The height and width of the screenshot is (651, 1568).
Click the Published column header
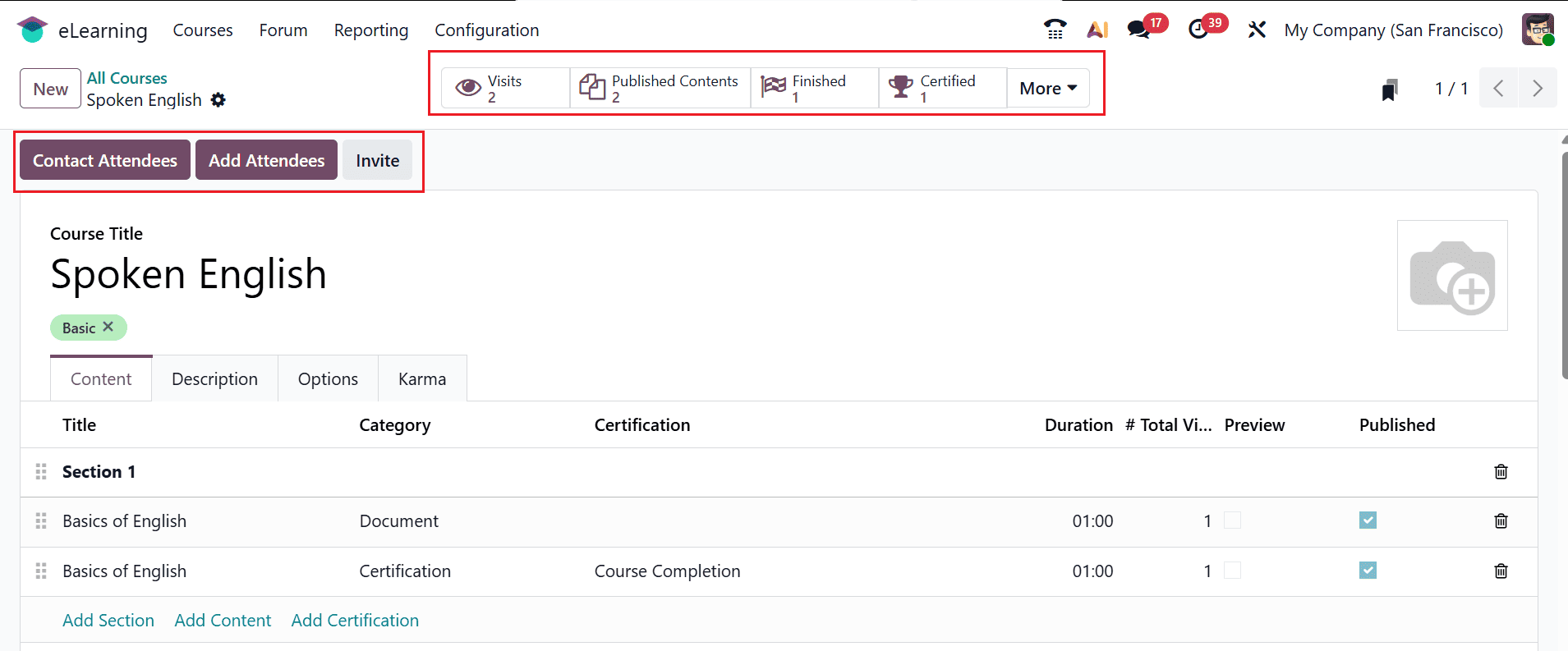[x=1397, y=424]
